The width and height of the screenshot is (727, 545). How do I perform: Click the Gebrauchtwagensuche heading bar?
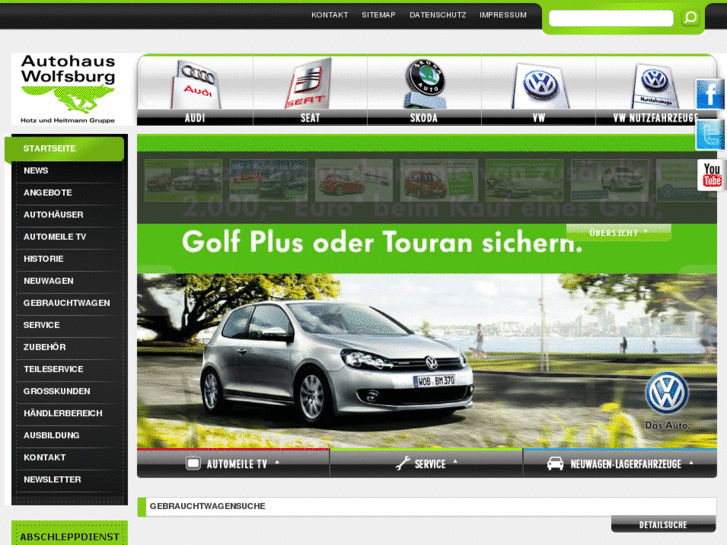(427, 506)
